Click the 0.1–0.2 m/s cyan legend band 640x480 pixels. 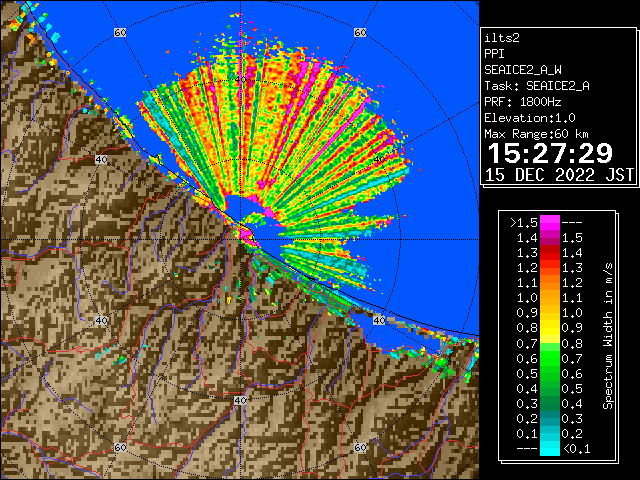550,433
